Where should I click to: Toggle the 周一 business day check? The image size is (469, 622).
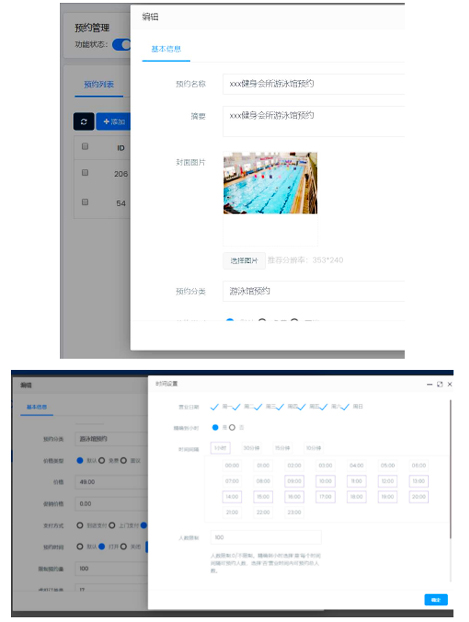tap(215, 407)
